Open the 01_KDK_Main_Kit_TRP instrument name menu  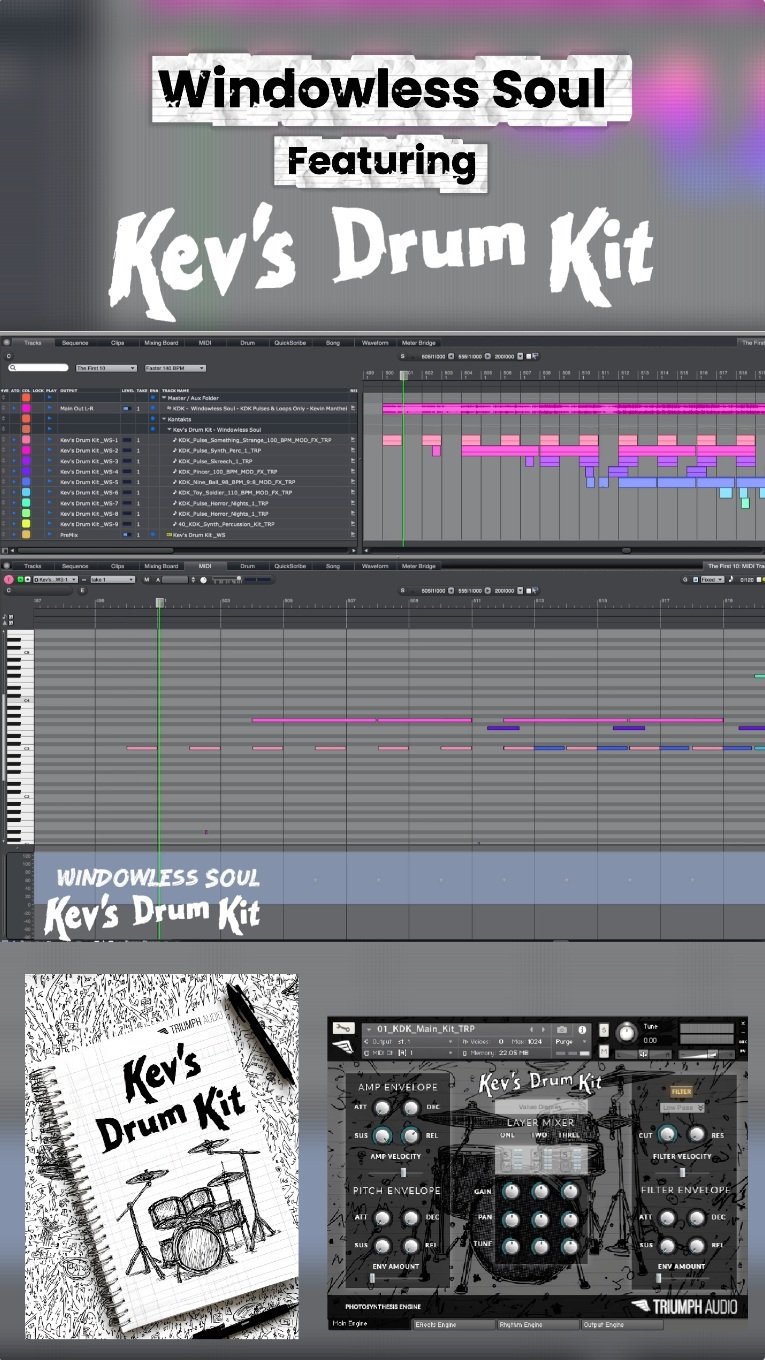click(425, 1028)
